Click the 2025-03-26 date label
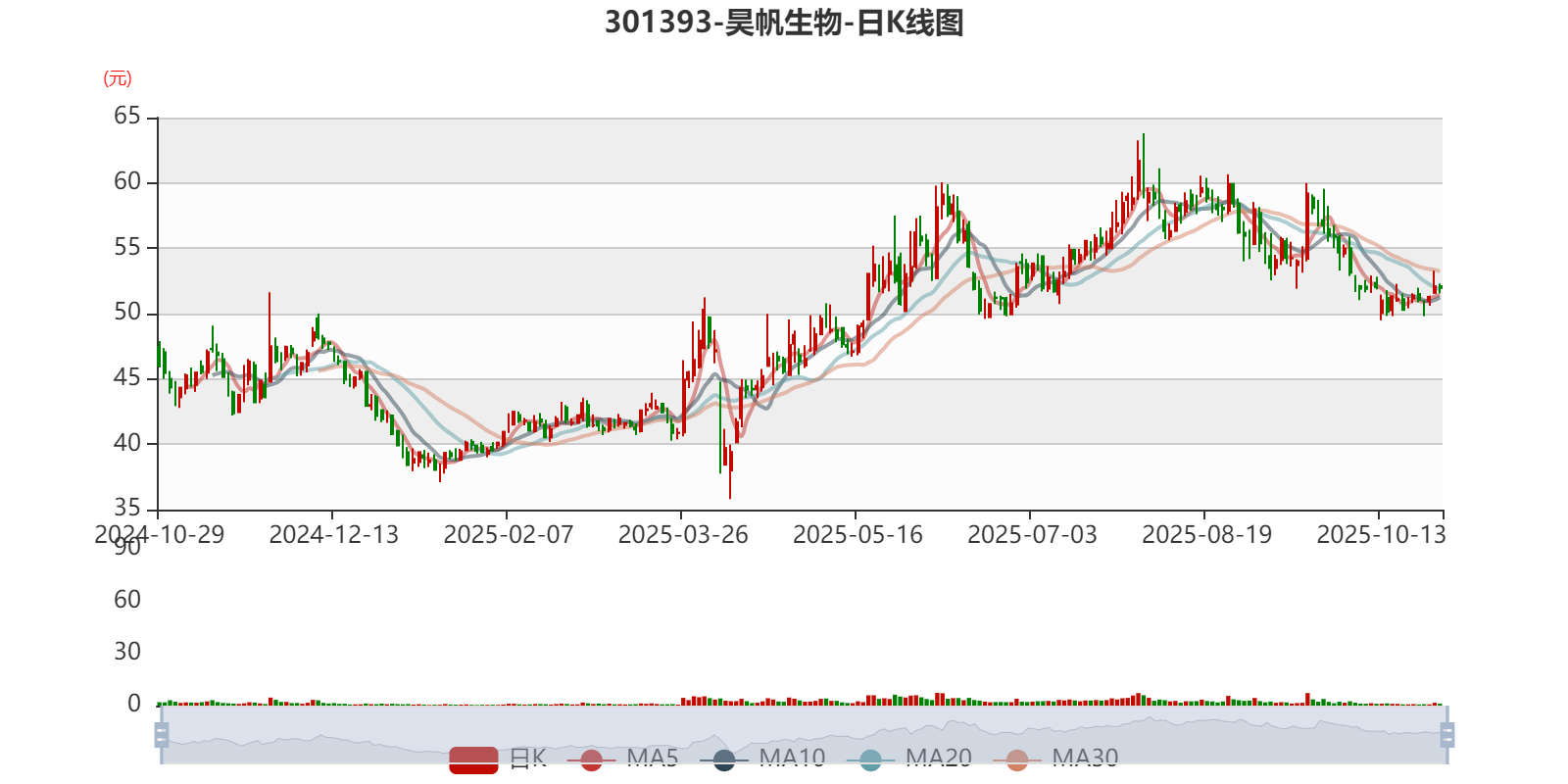The width and height of the screenshot is (1568, 784). pyautogui.click(x=682, y=534)
